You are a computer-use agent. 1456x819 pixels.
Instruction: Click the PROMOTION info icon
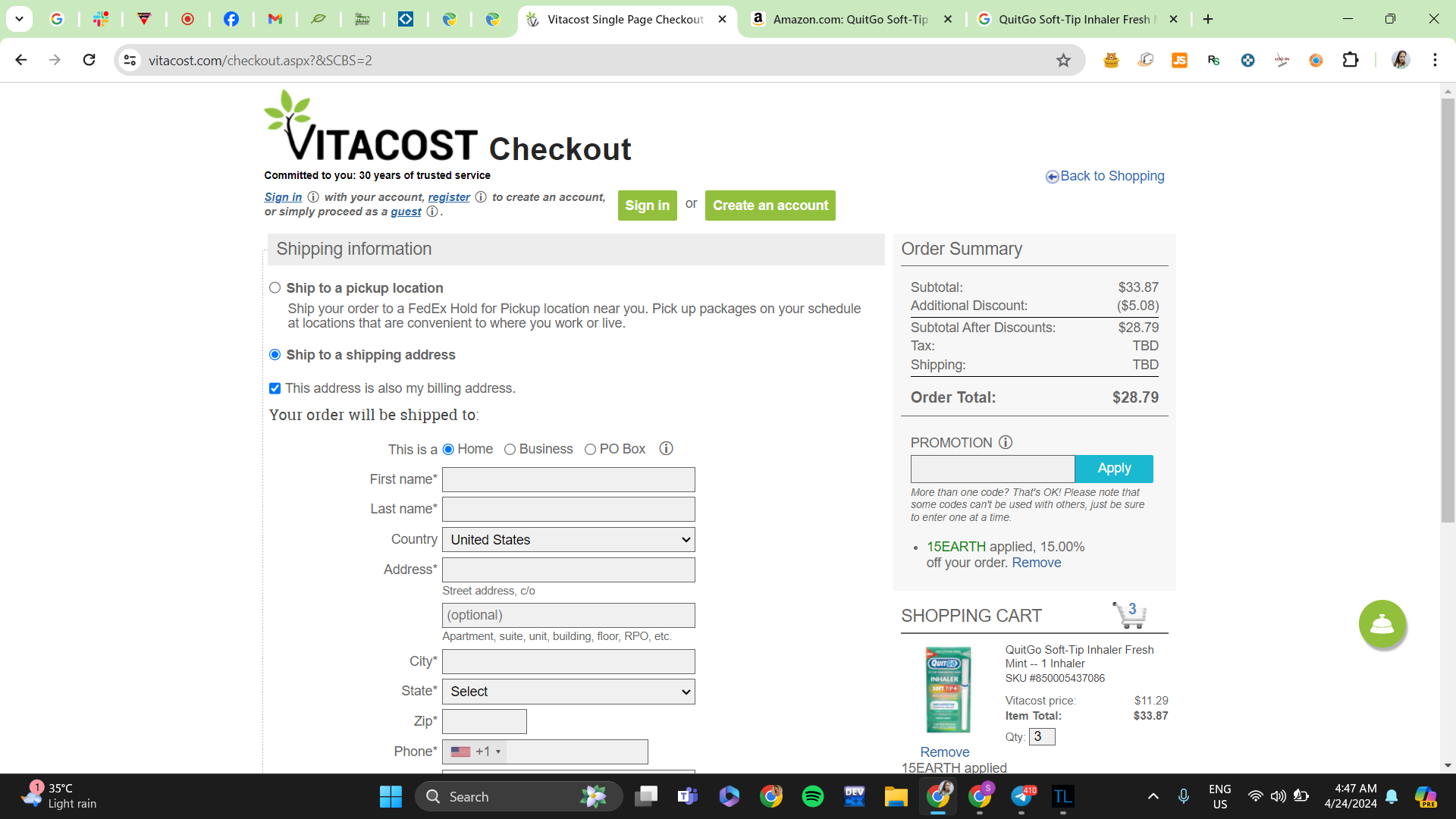click(1006, 442)
